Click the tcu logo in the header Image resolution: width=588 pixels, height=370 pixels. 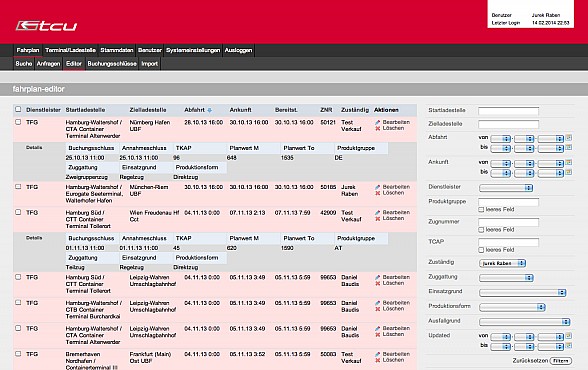46,25
